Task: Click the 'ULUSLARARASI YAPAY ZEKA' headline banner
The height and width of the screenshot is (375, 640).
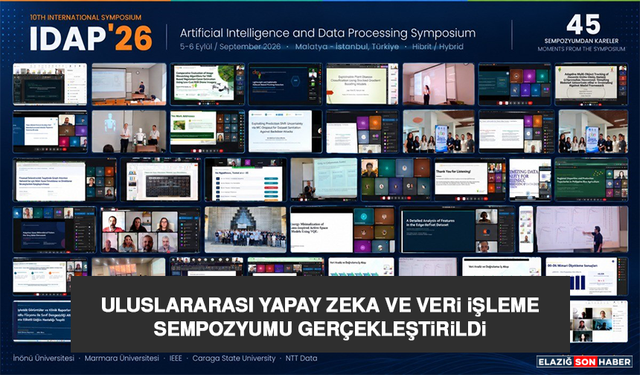Action: pos(320,315)
